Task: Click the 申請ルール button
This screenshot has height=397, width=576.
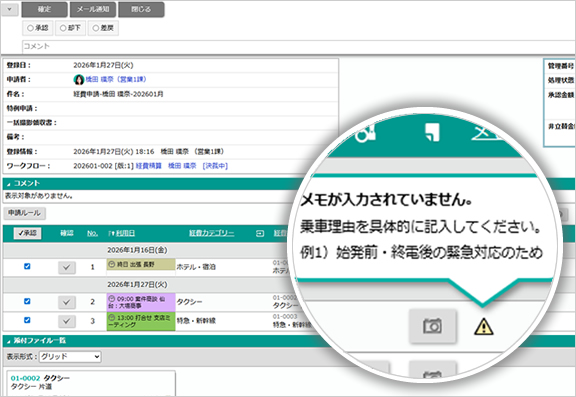Action: 25,213
